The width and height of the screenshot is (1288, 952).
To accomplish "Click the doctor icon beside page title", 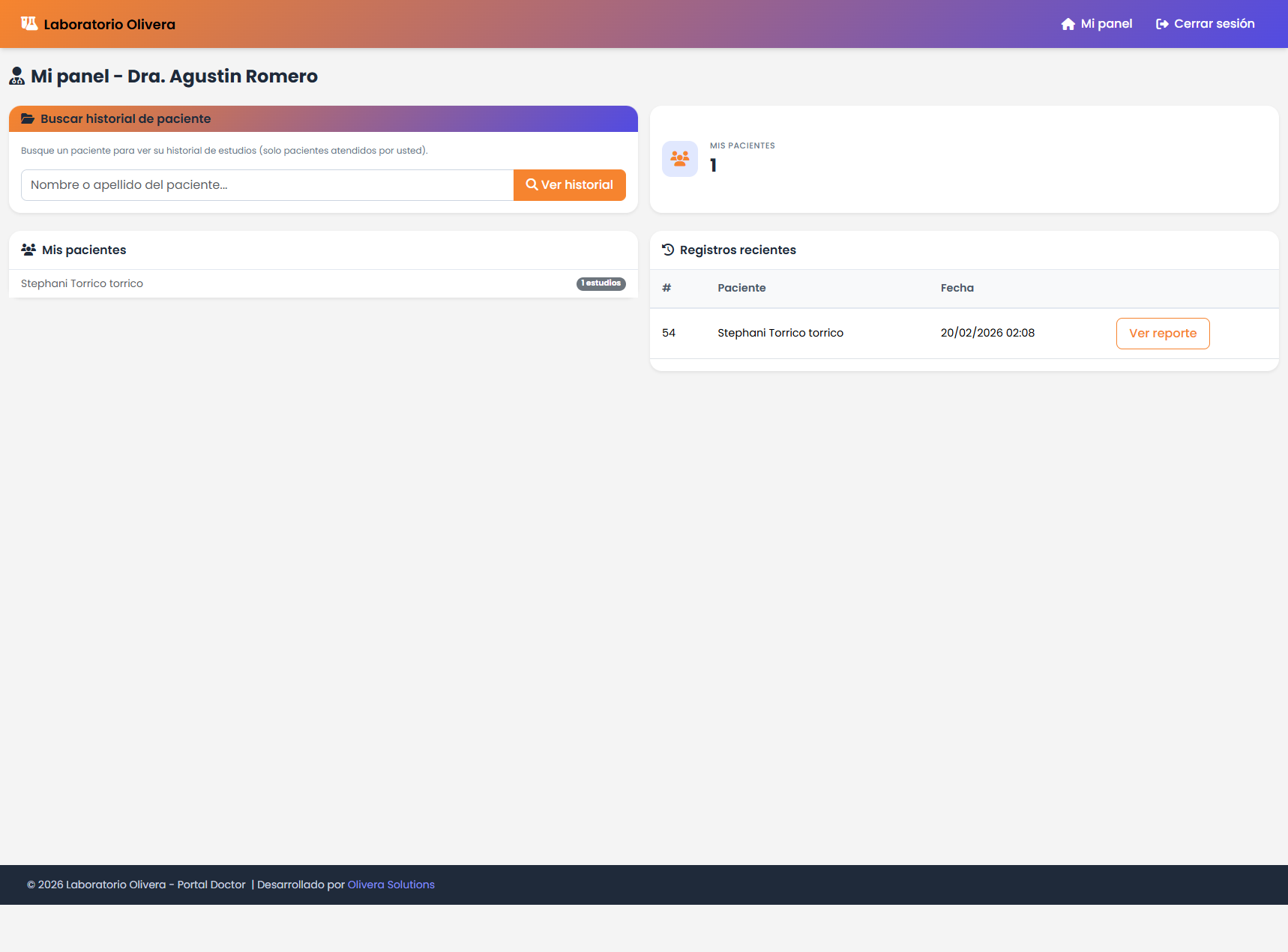I will 16,76.
